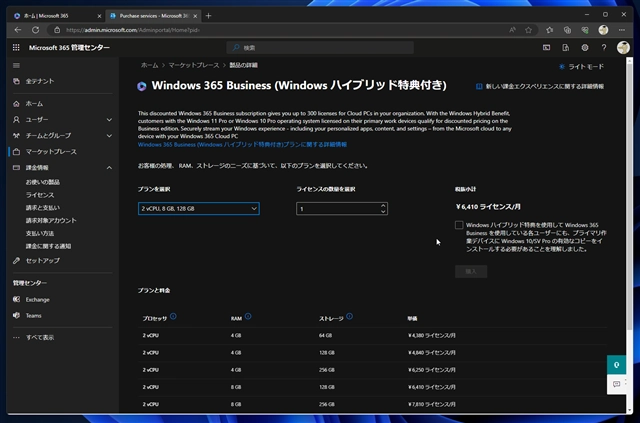Image resolution: width=640 pixels, height=423 pixels.
Task: Open ライセンス under billing
Action: coord(40,195)
